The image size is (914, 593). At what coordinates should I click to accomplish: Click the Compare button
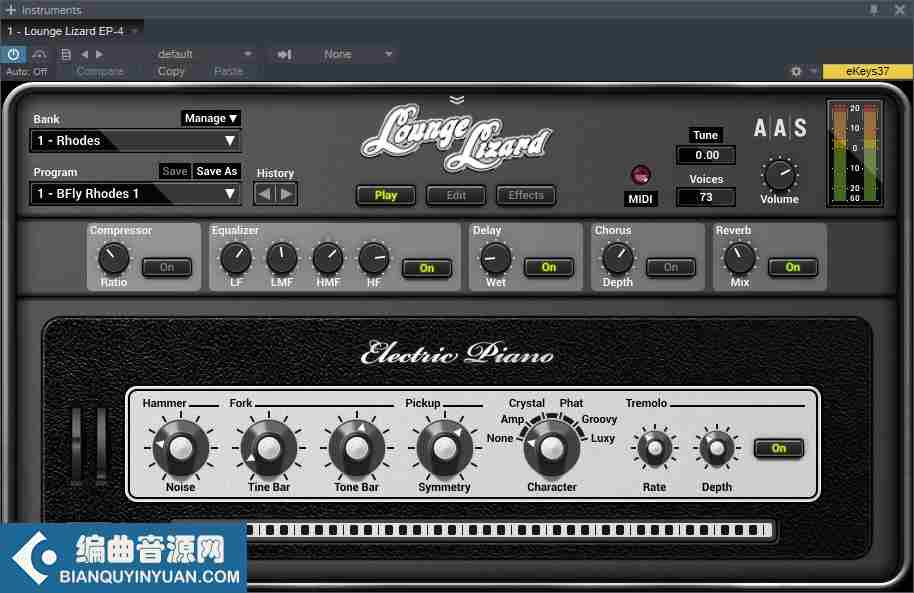100,71
